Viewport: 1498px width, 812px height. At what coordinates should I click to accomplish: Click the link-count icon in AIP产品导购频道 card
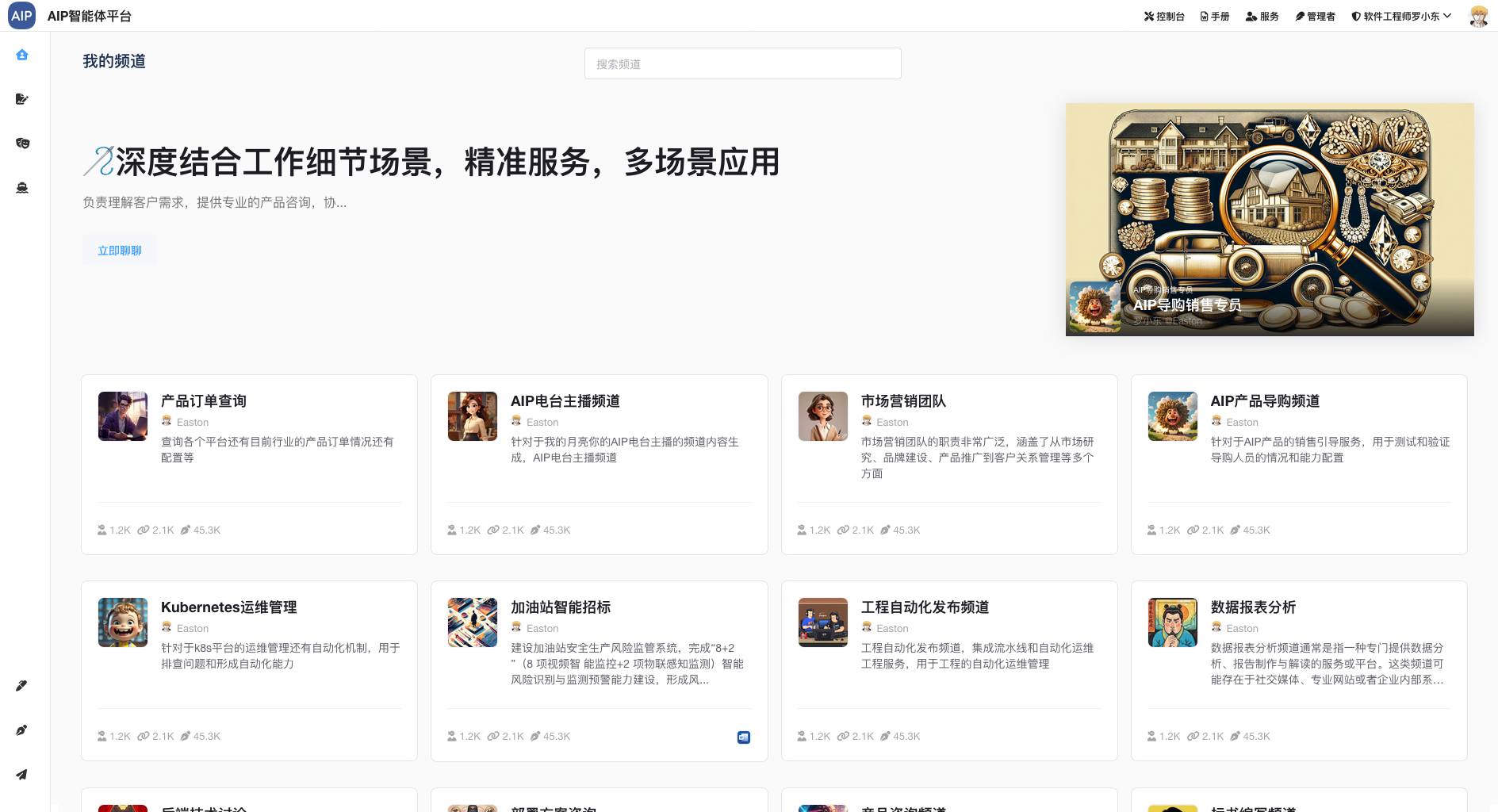[x=1193, y=530]
